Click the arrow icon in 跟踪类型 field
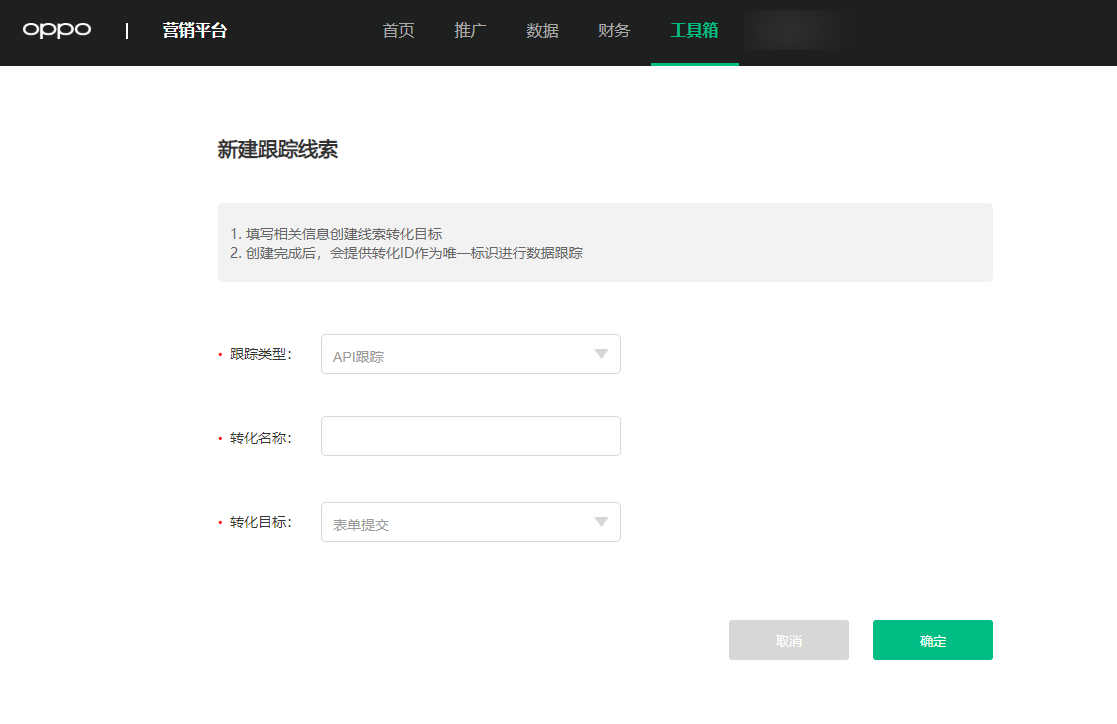 601,354
